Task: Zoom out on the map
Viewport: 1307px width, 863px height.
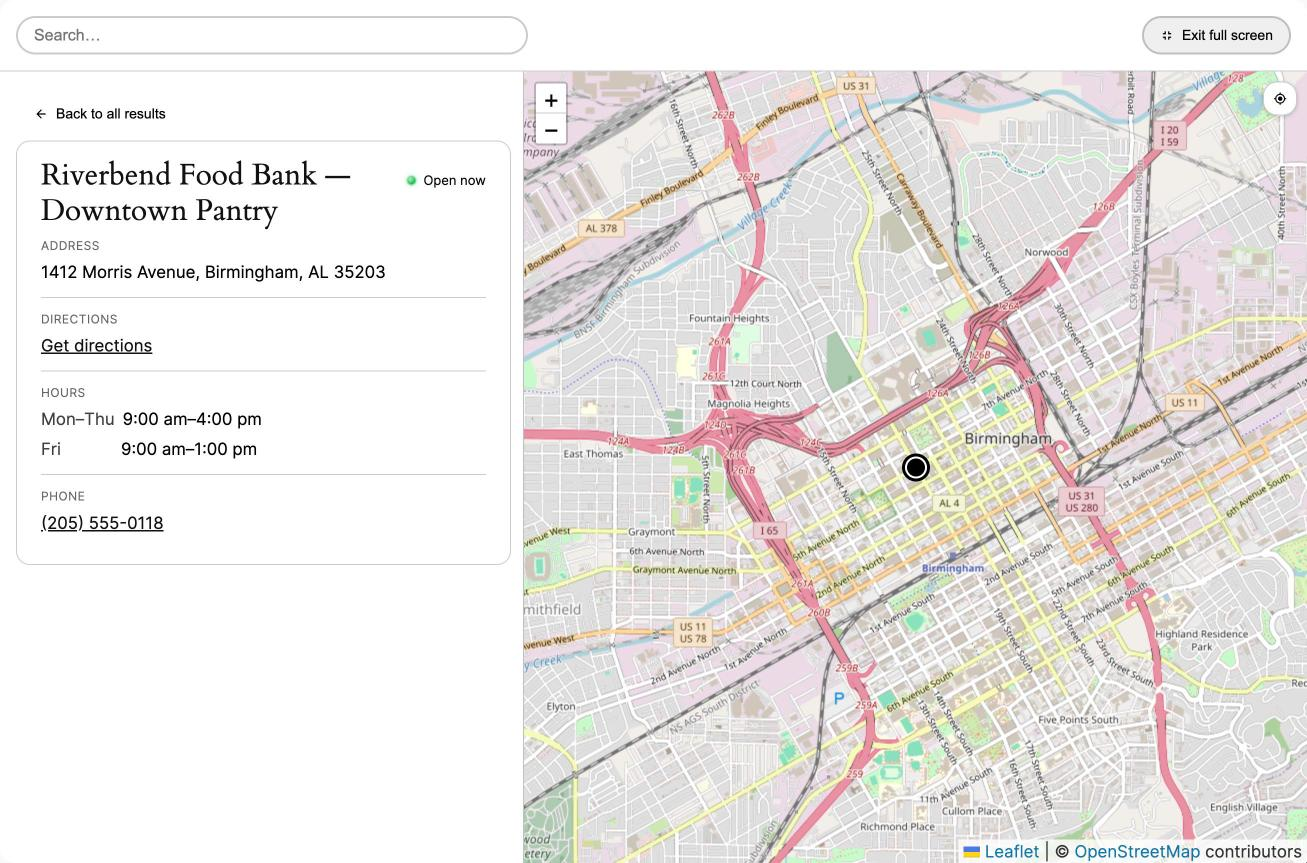Action: (x=551, y=130)
